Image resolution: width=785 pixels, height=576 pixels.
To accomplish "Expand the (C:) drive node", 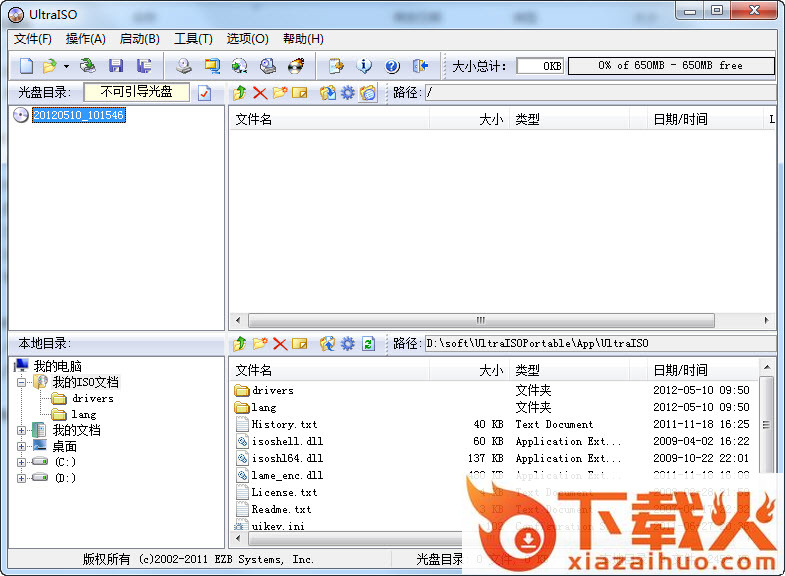I will click(22, 462).
